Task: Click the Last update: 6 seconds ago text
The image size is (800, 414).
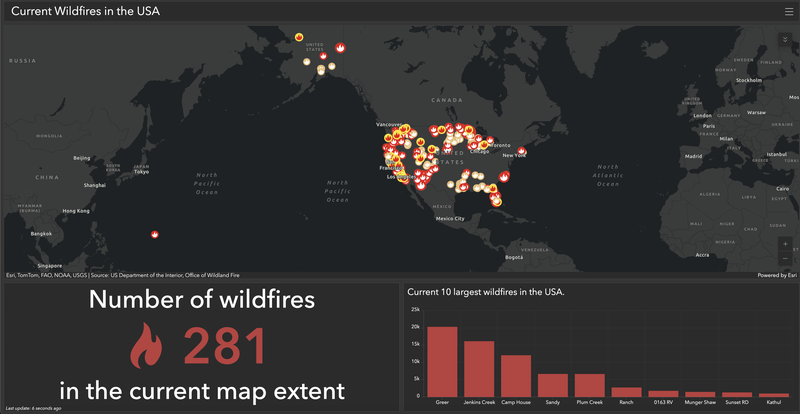Action: coord(34,408)
